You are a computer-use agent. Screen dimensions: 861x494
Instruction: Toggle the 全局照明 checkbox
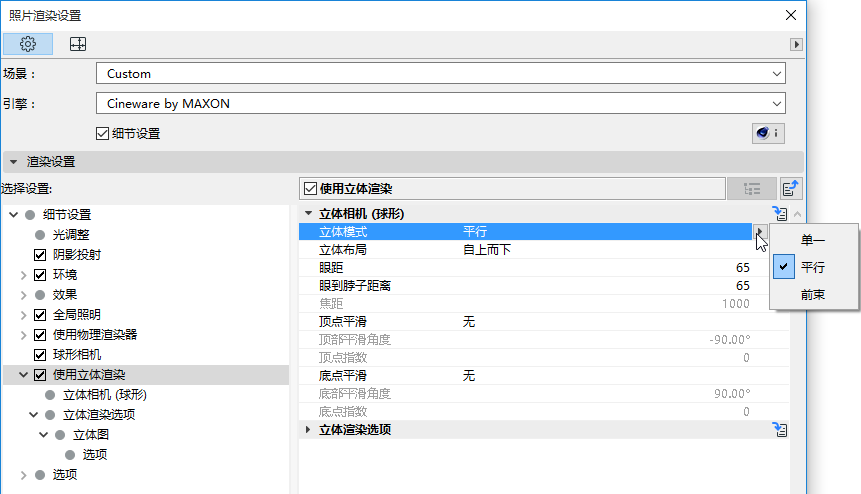[40, 315]
